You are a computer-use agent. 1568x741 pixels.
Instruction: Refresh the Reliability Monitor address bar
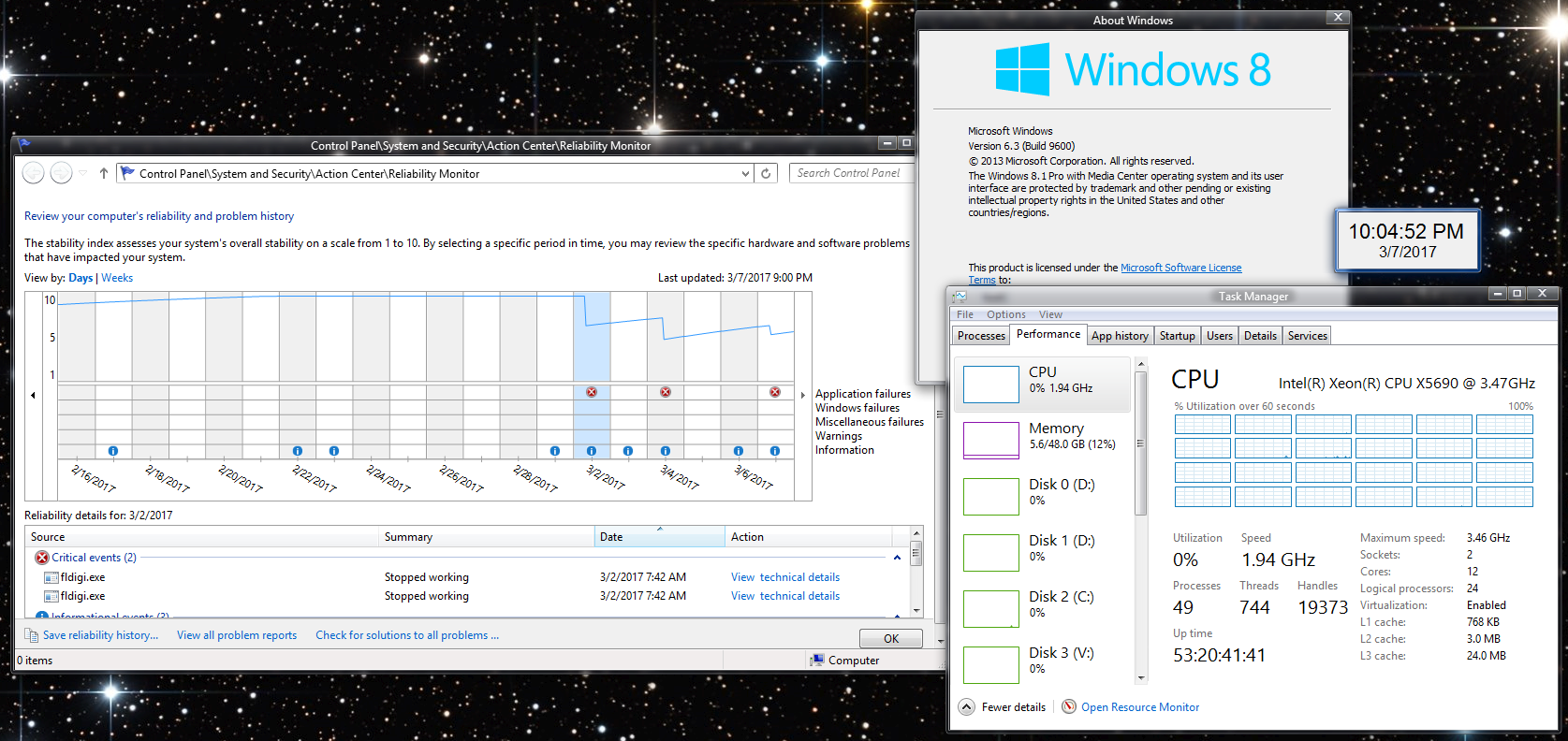(766, 173)
